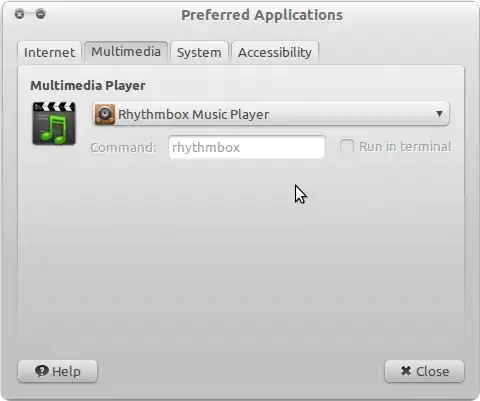Switch to the Internet tab
This screenshot has width=480, height=401.
tap(49, 52)
